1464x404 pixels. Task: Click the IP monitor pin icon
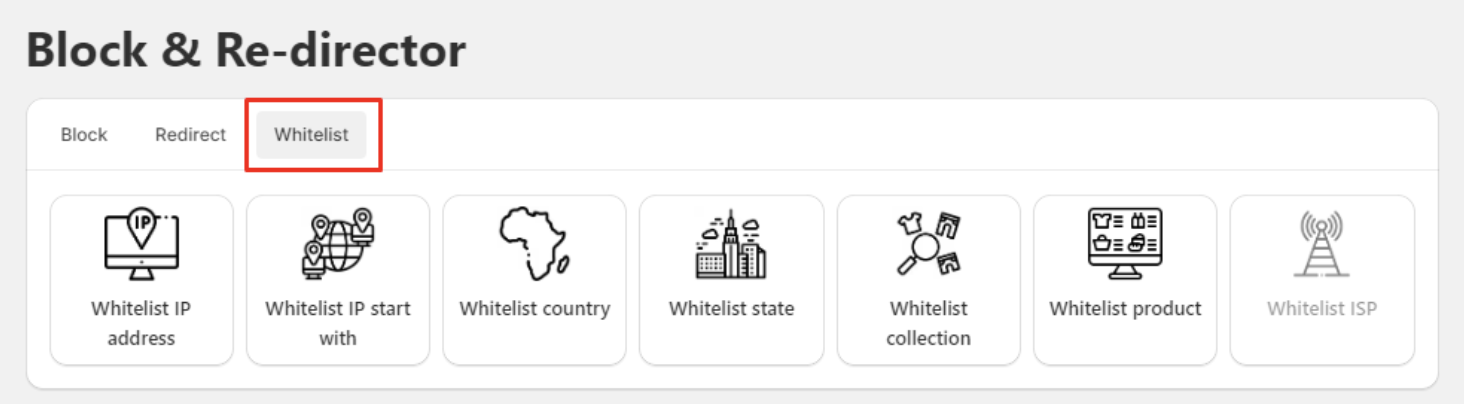point(141,243)
